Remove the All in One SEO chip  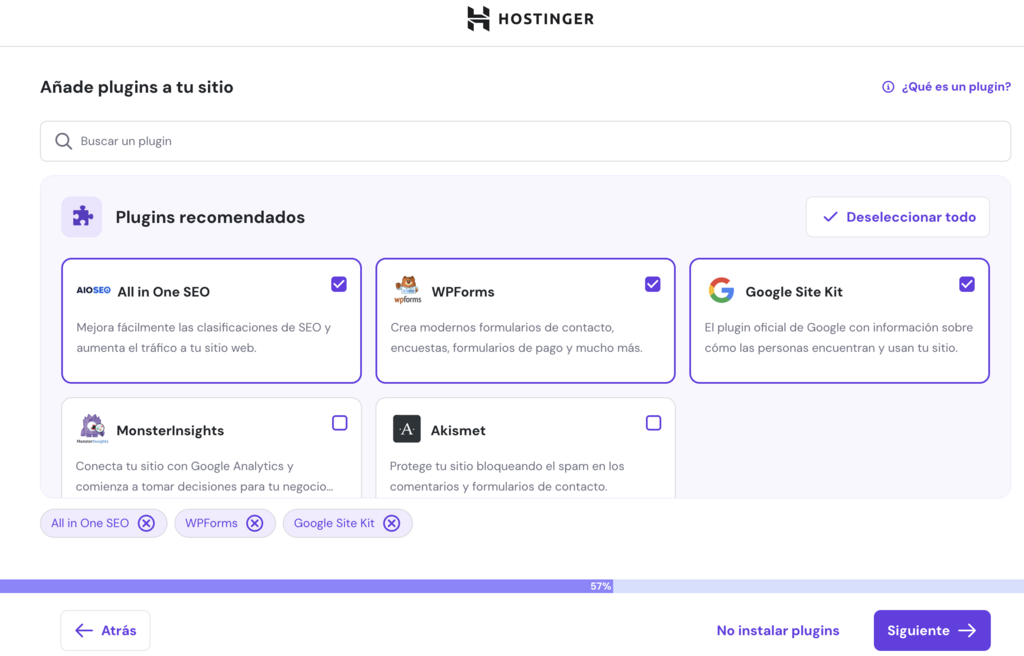147,523
